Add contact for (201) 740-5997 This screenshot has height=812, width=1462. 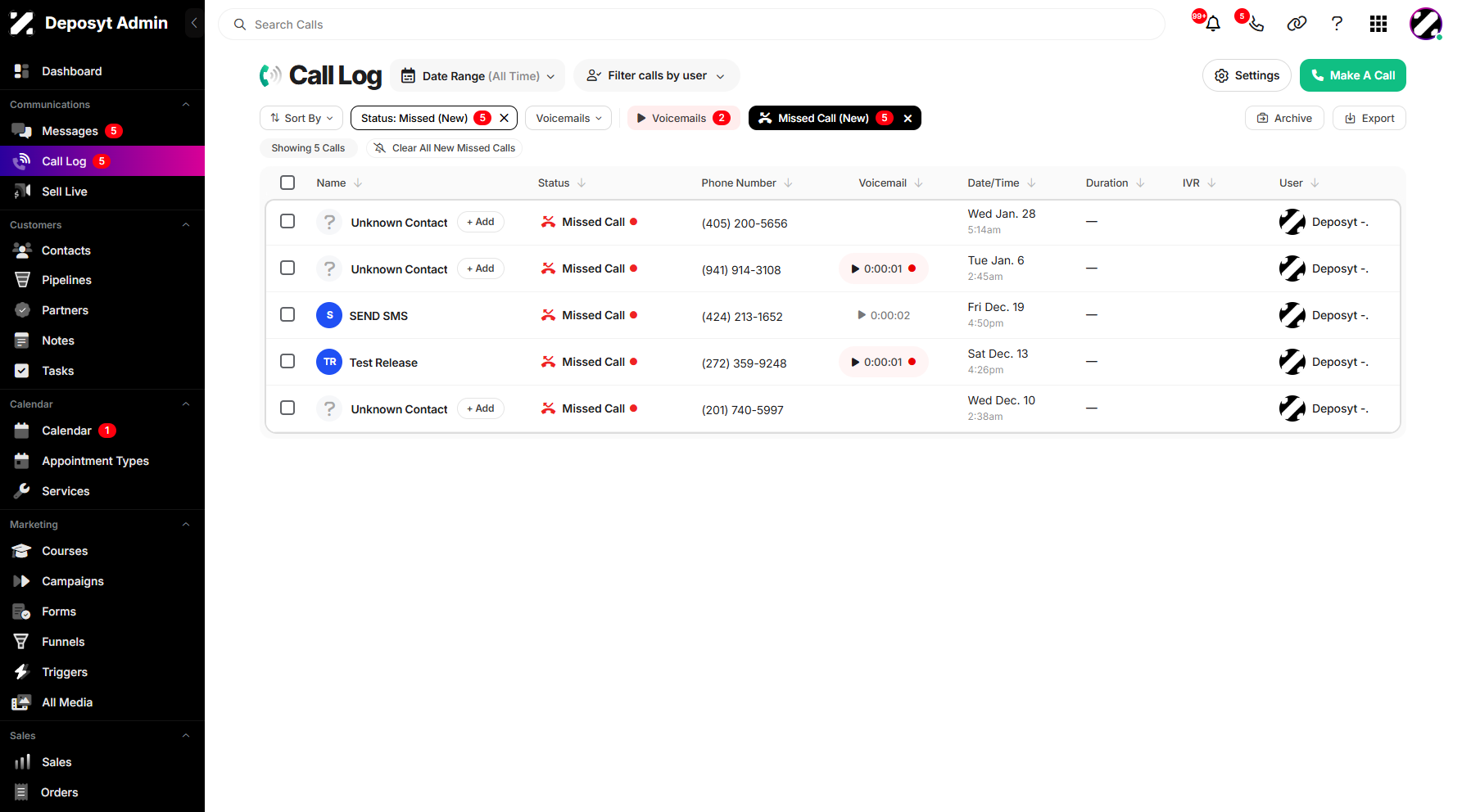(x=481, y=408)
